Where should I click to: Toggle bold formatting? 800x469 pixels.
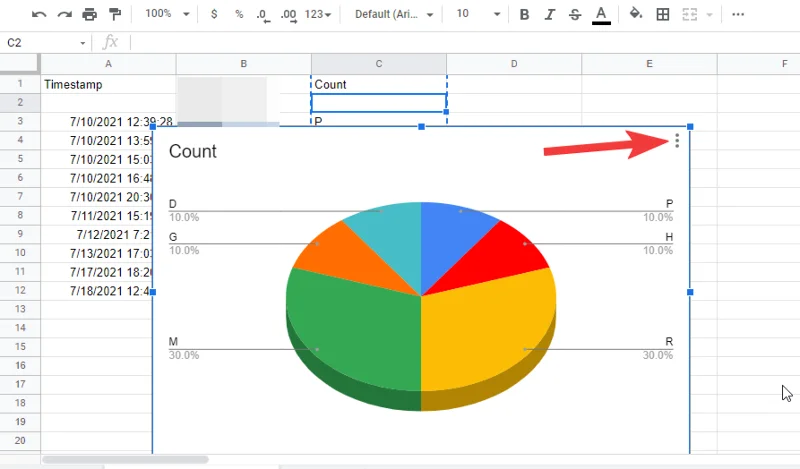524,14
